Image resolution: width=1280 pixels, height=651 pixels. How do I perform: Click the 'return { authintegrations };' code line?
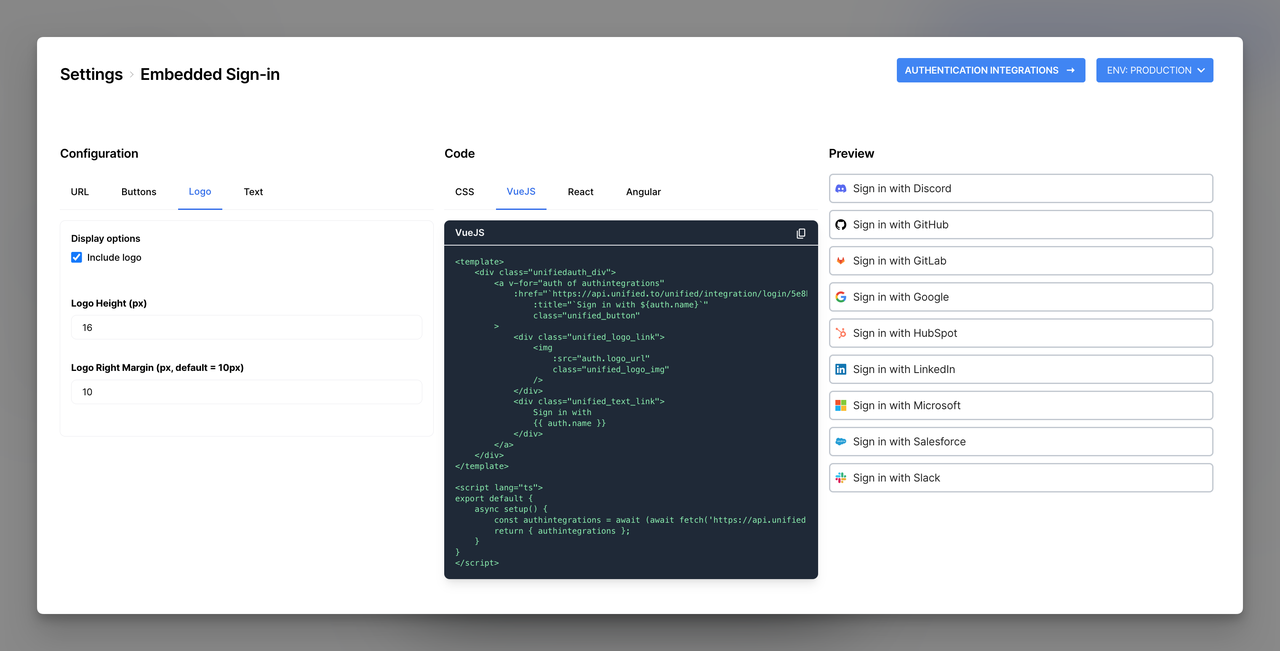(x=562, y=531)
